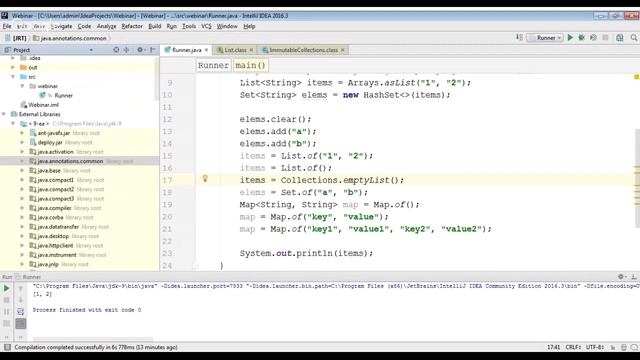Stop the process in the Run panel
The height and width of the screenshot is (360, 640).
click(7, 300)
